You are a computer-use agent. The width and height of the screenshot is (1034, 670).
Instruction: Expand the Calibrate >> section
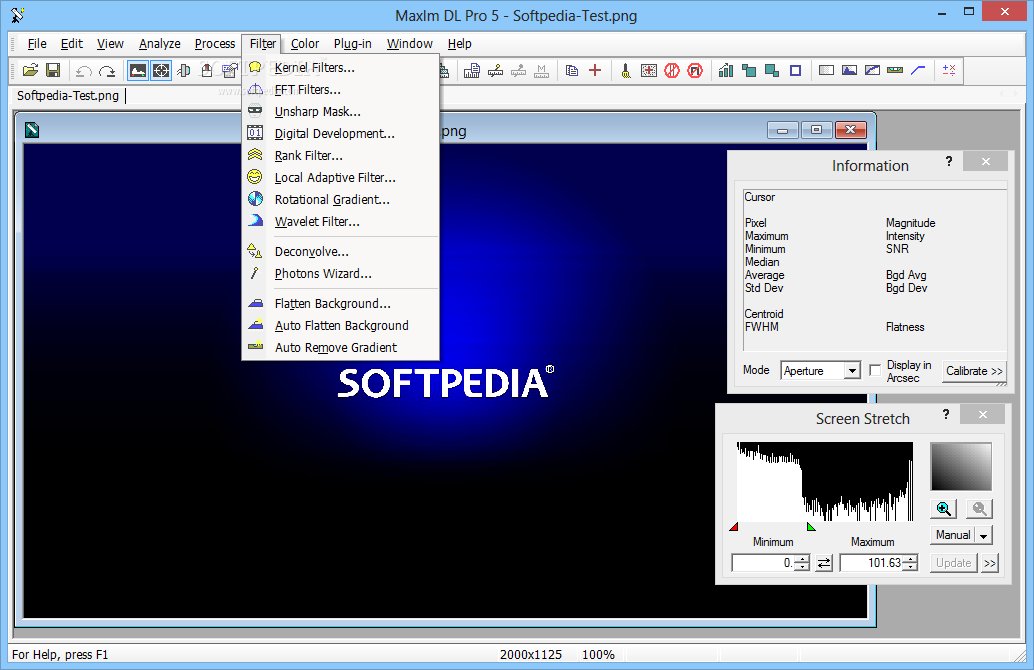974,371
